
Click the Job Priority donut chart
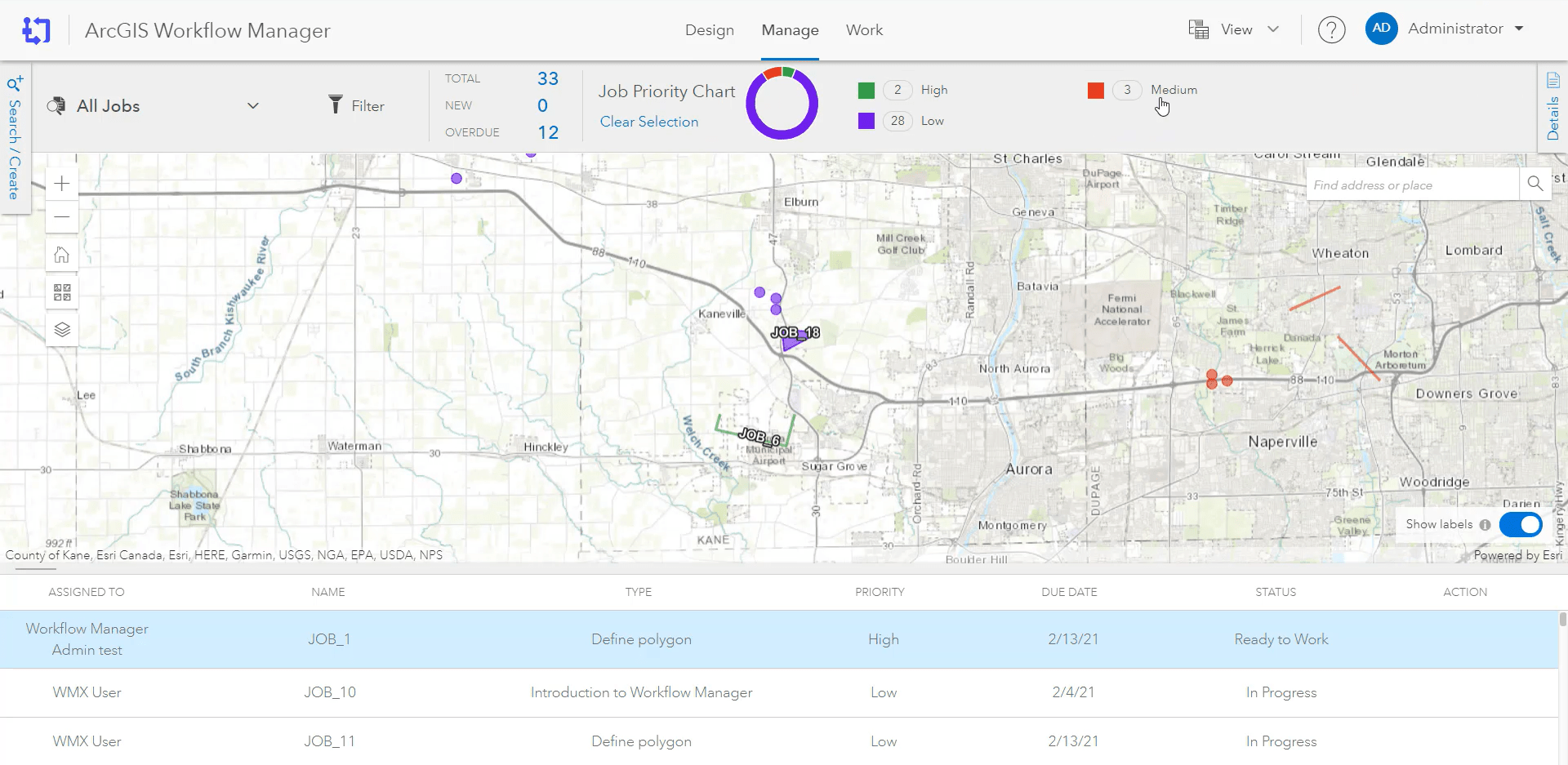point(782,103)
